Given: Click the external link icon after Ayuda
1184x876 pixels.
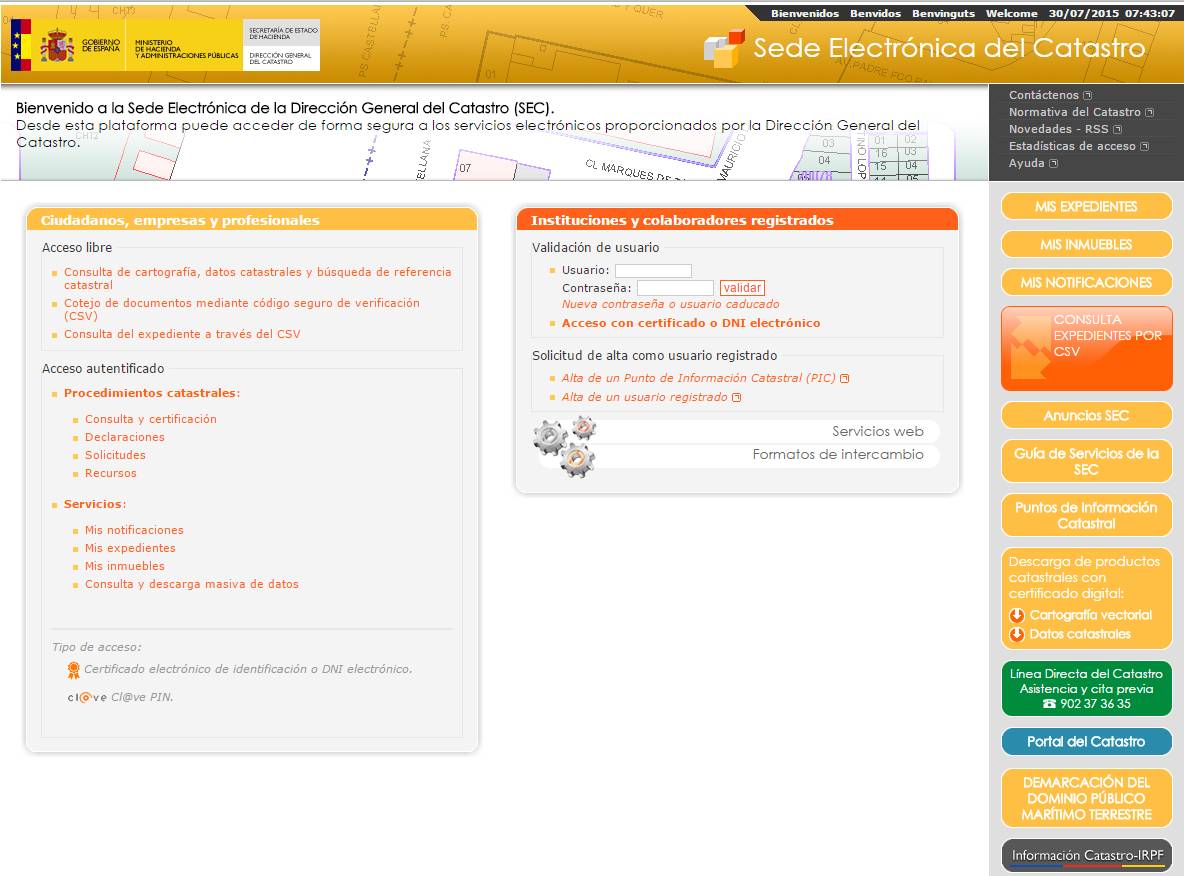Looking at the screenshot, I should tap(1054, 163).
